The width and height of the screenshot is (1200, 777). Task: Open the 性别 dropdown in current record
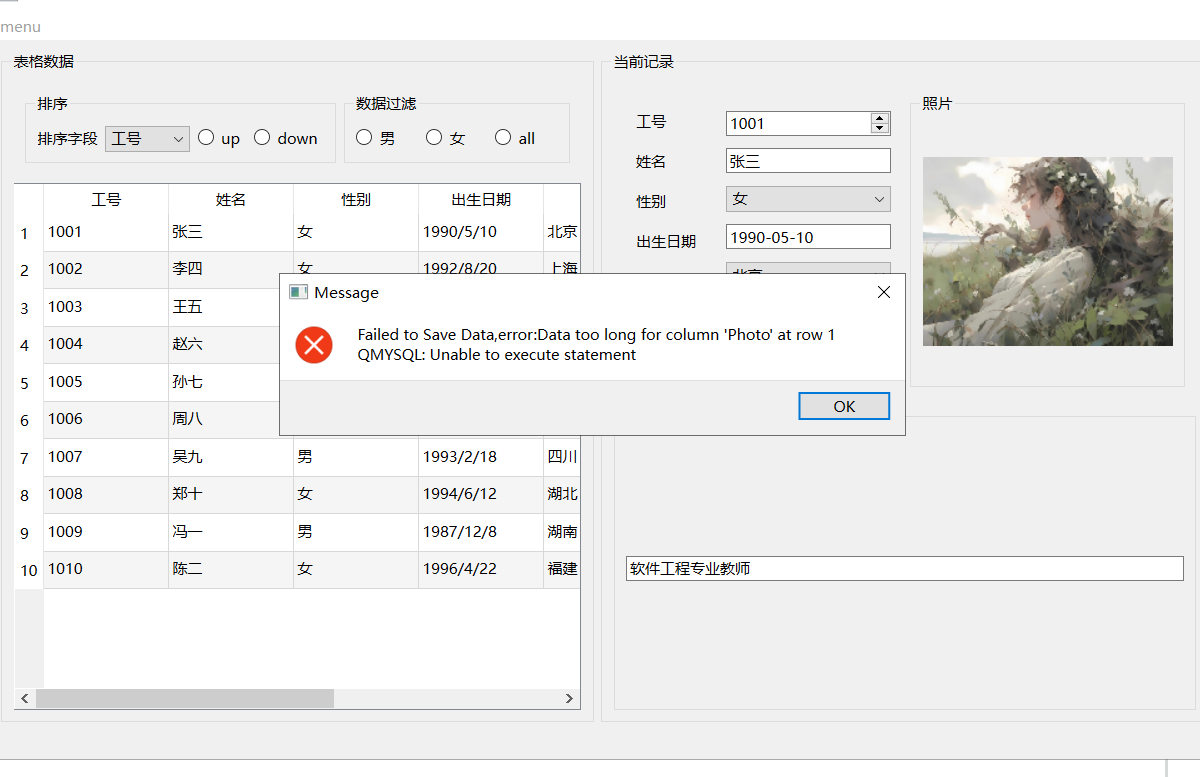[808, 199]
